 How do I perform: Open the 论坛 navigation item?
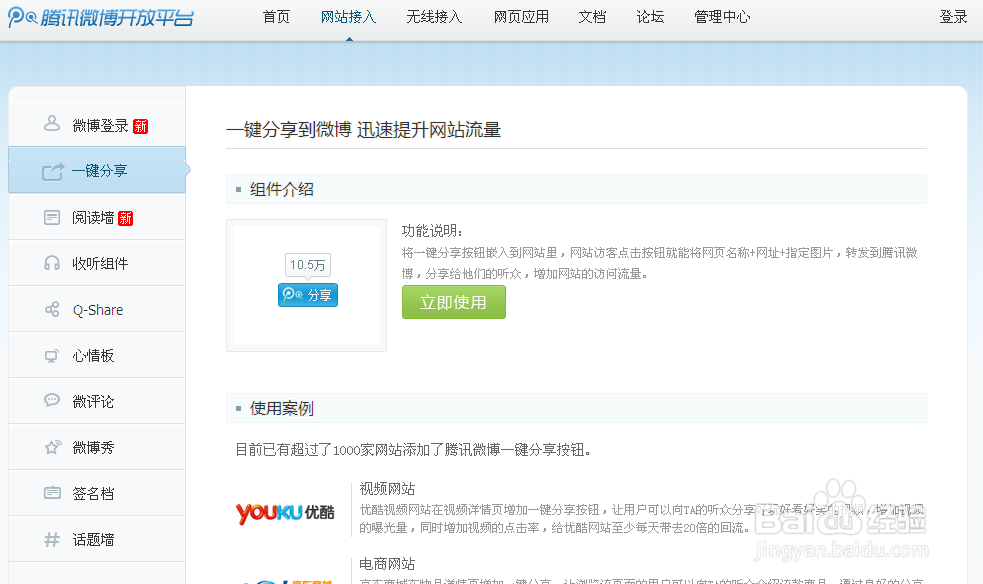650,17
